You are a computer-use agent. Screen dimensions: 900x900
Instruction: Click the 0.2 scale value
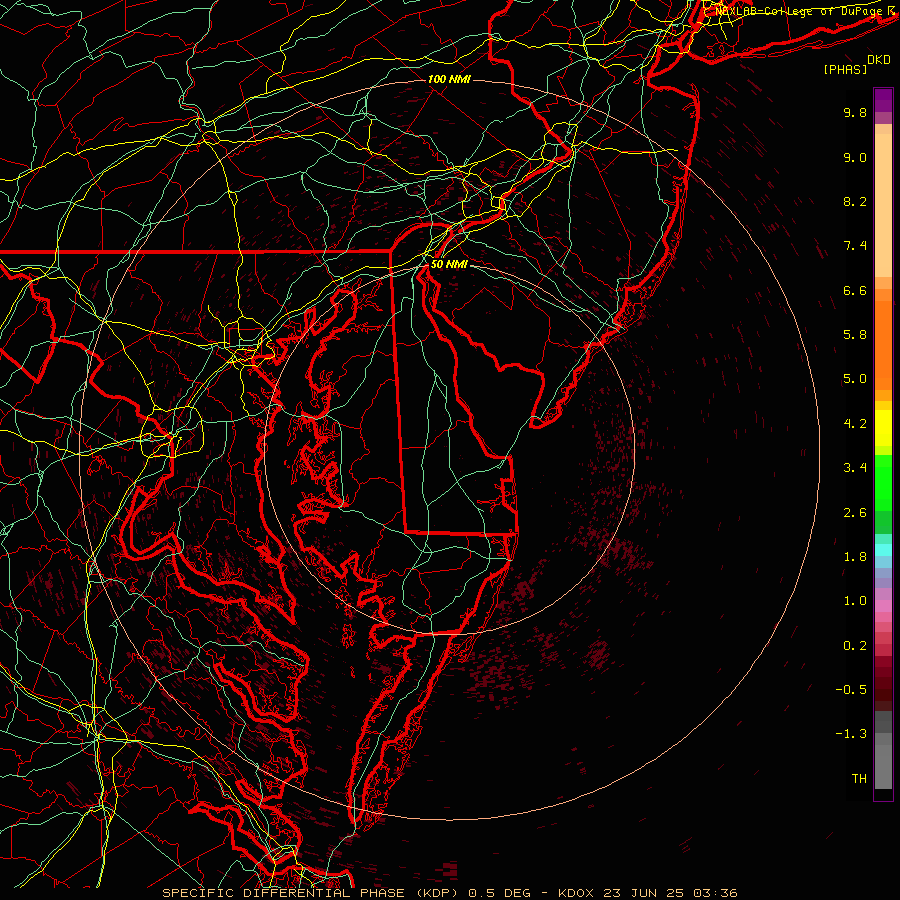point(855,646)
